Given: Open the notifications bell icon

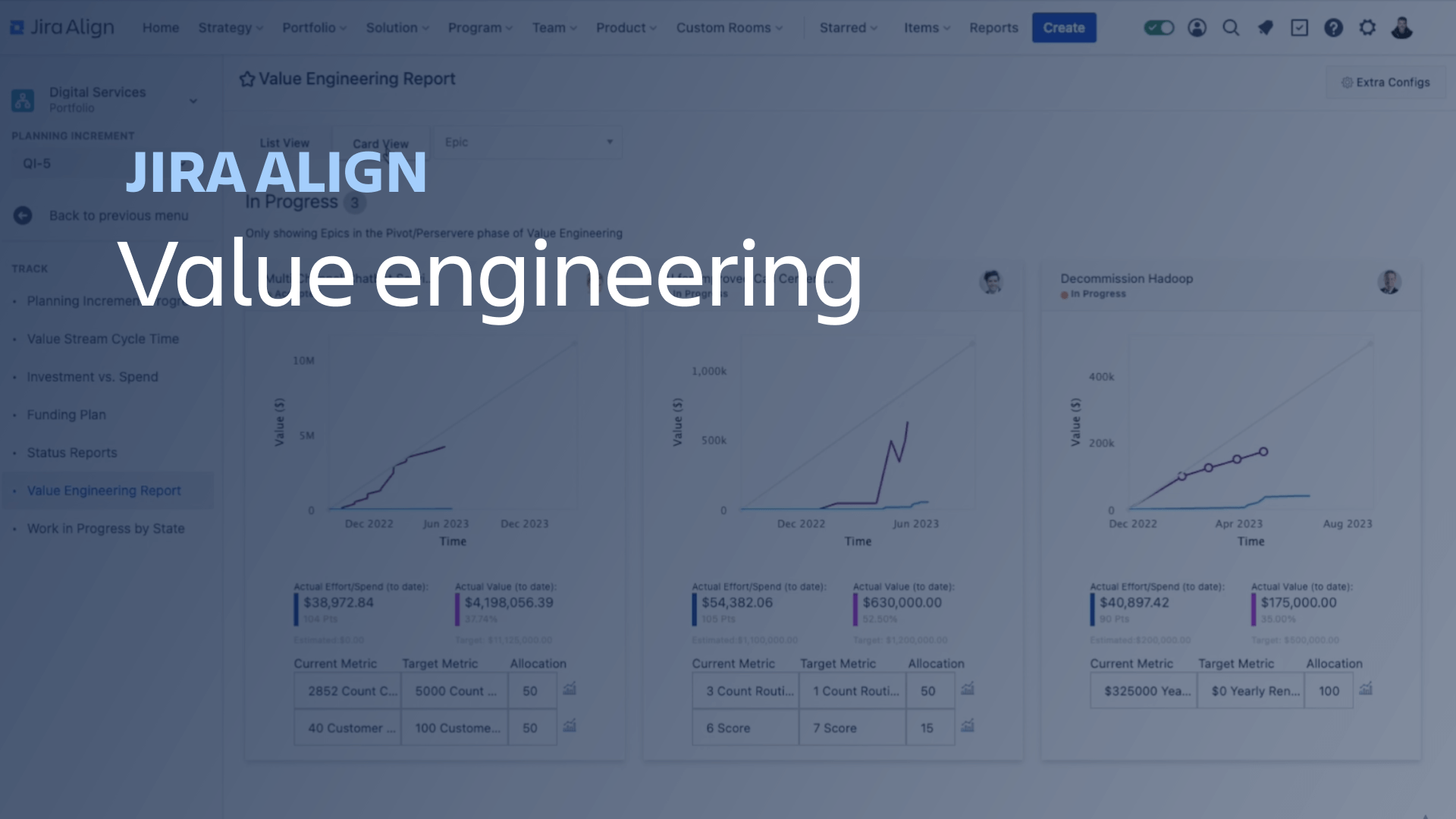Looking at the screenshot, I should [x=1265, y=27].
